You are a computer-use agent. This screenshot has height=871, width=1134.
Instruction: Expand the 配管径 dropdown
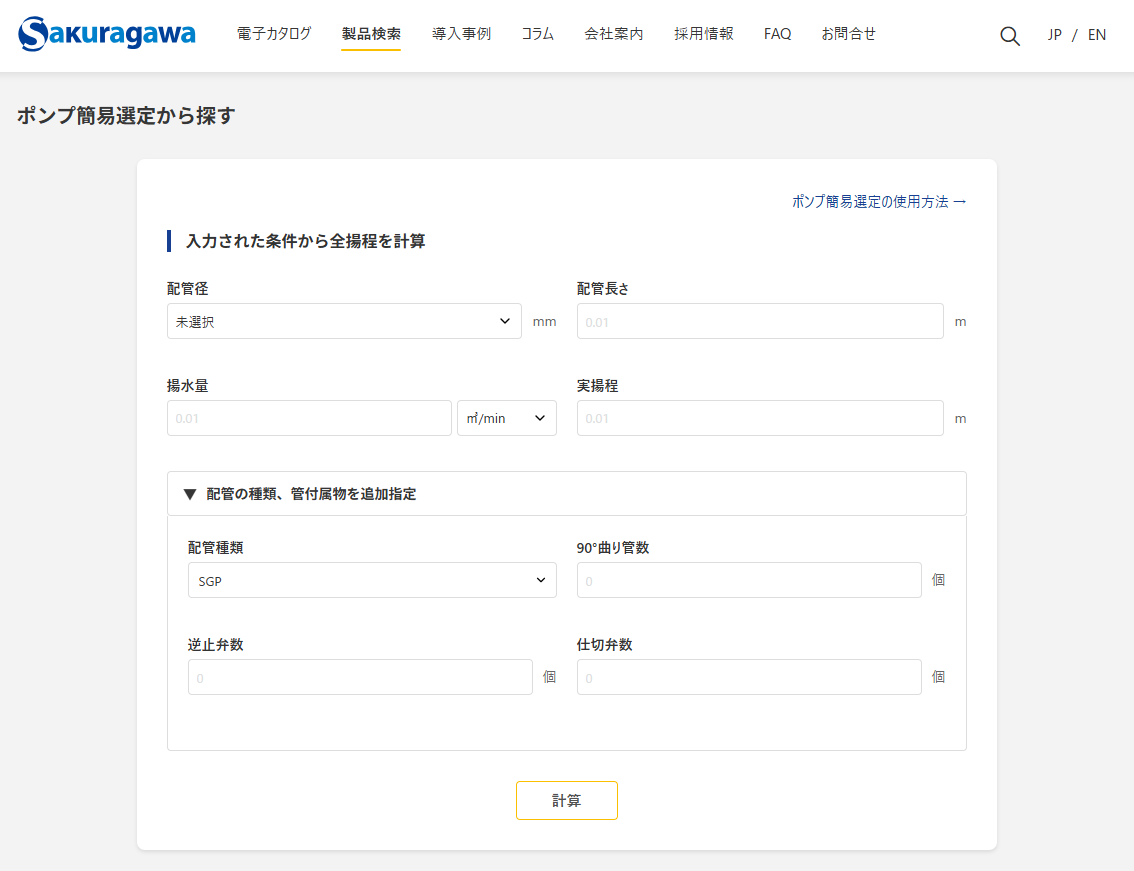[344, 321]
